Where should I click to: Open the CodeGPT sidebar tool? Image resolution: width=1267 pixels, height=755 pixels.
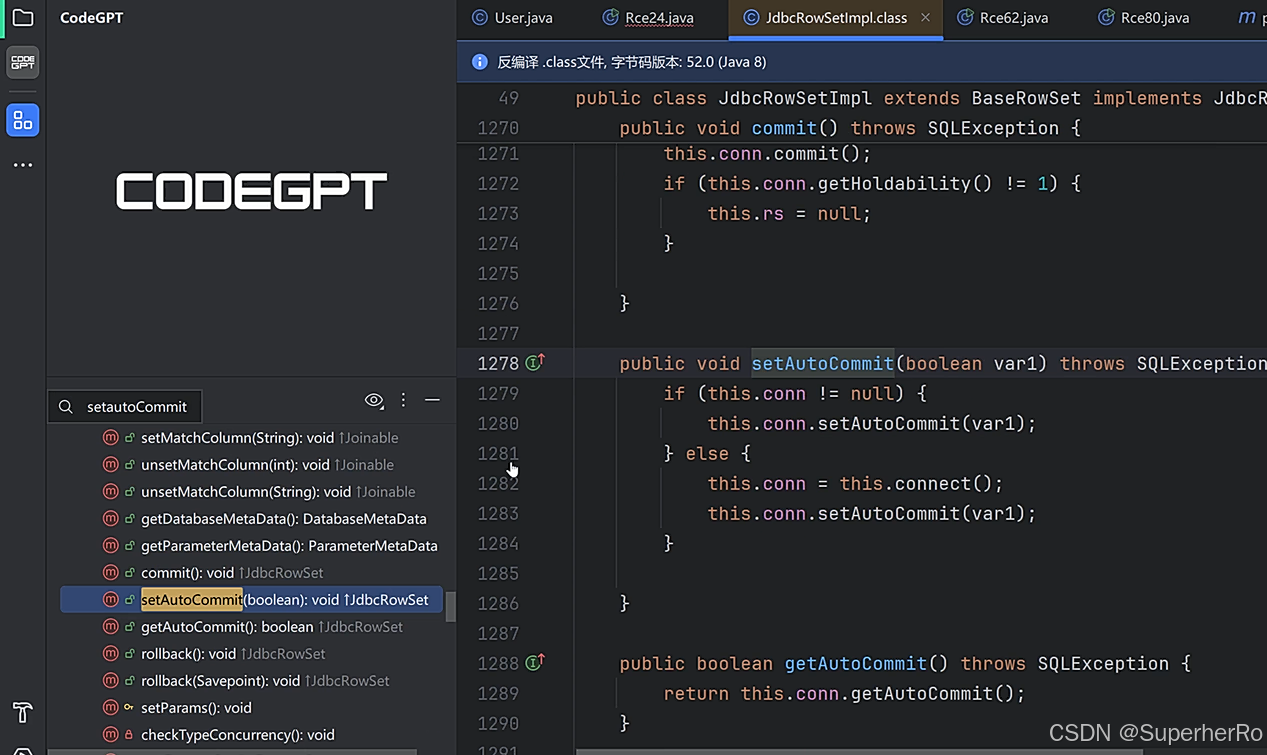tap(22, 62)
